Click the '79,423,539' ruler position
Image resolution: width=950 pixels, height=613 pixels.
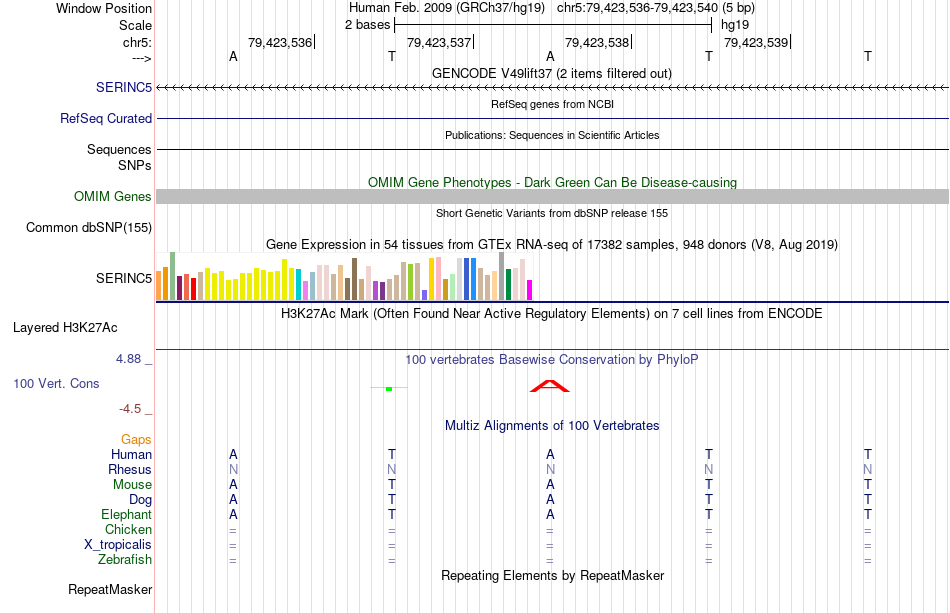(x=756, y=42)
